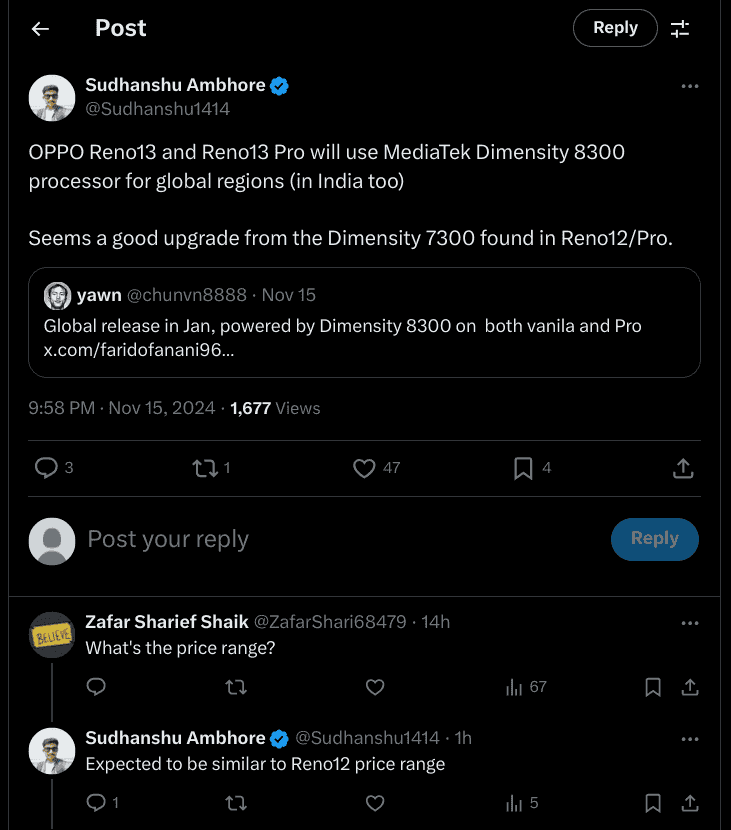
Task: Repost the Reno12 price range reply
Action: (x=236, y=803)
